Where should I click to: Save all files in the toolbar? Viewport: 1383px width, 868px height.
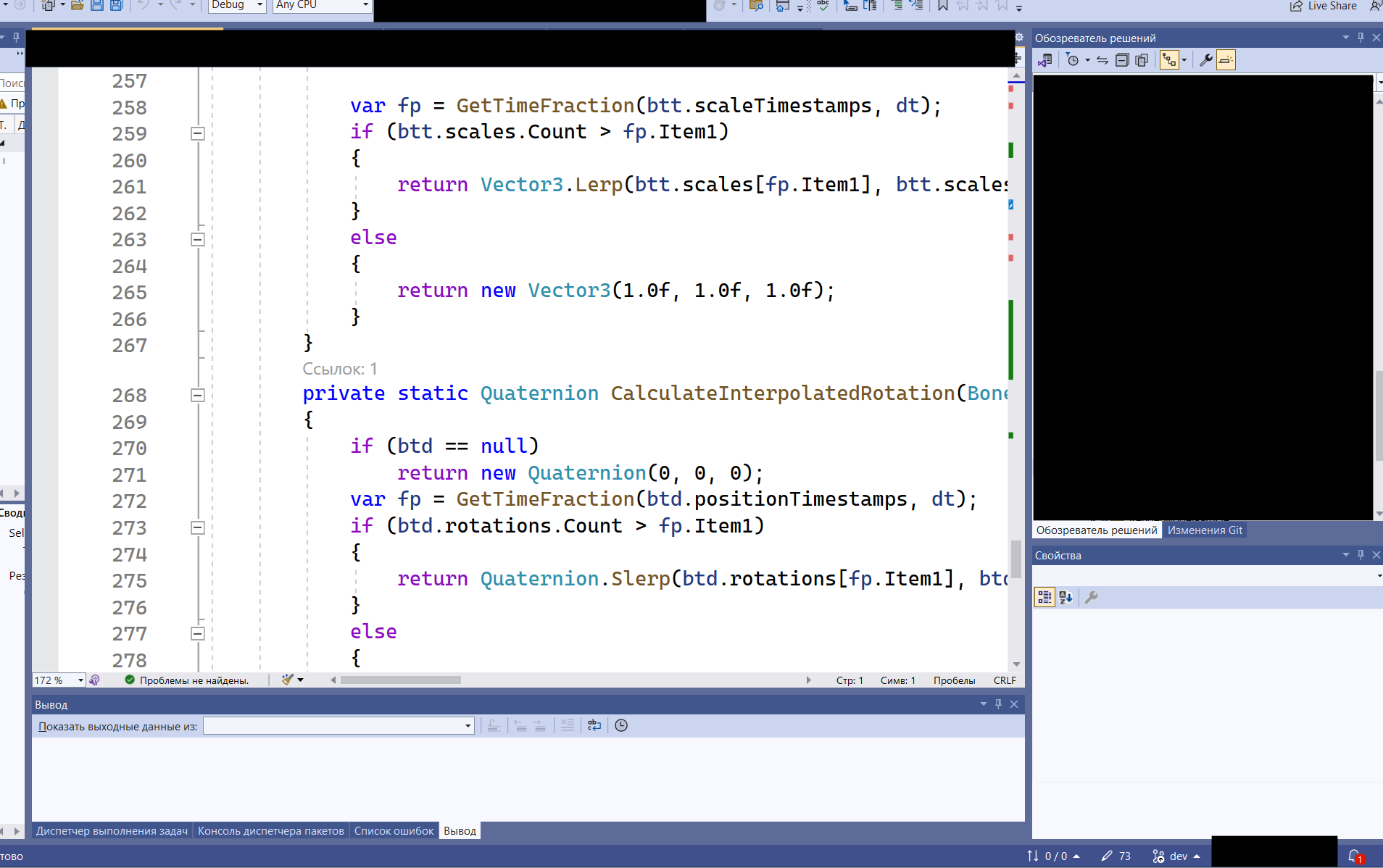click(116, 5)
